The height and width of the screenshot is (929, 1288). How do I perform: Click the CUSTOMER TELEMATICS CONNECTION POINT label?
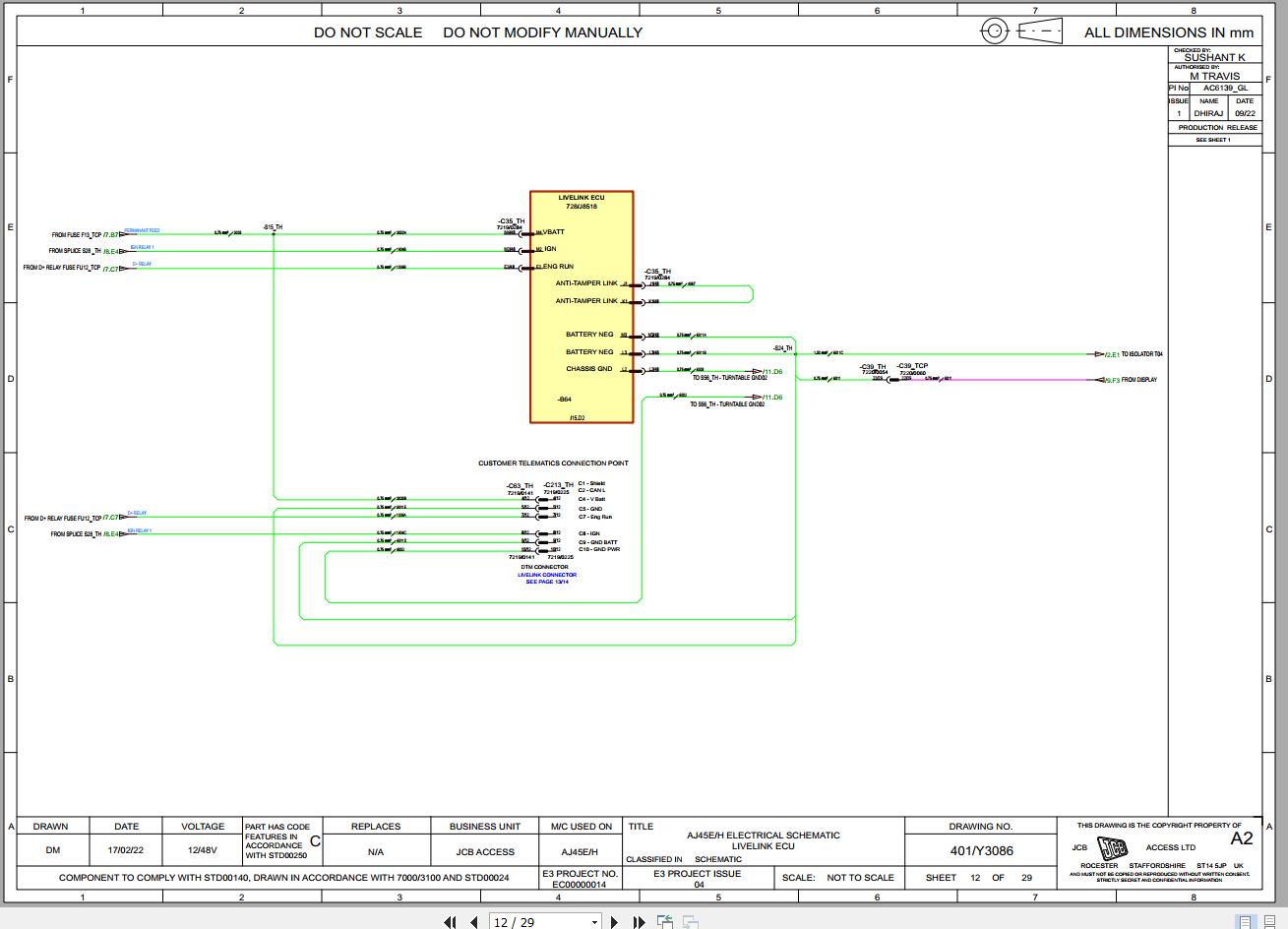click(553, 463)
